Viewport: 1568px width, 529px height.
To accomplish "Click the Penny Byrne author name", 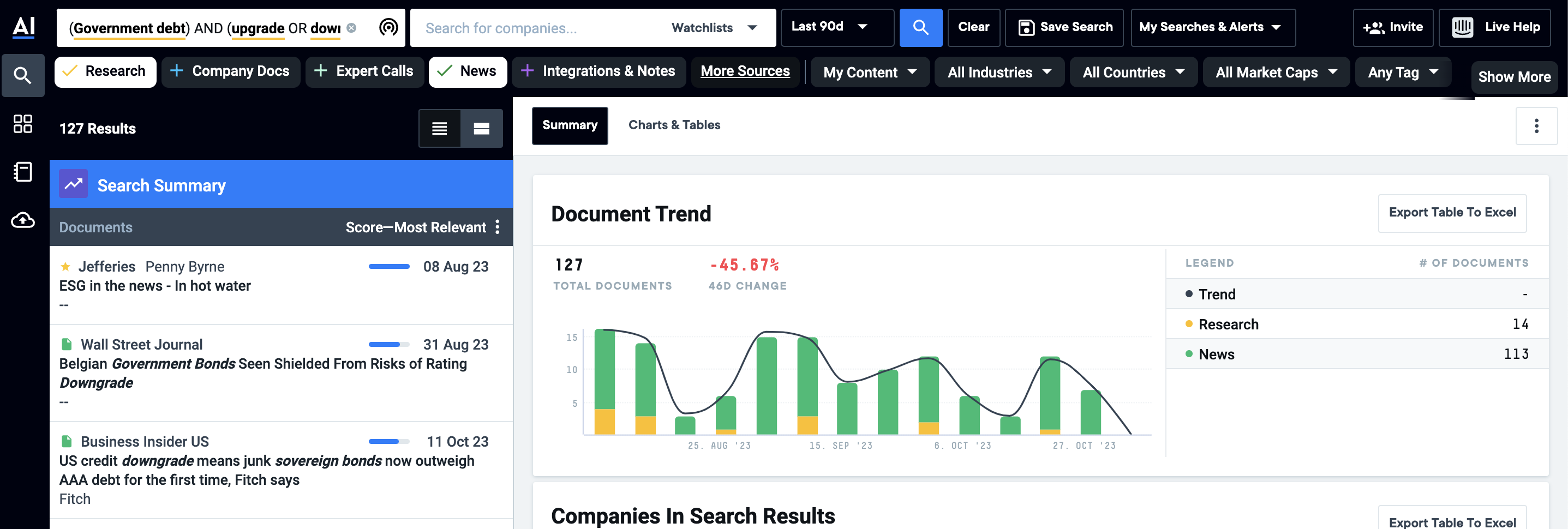I will [x=184, y=267].
